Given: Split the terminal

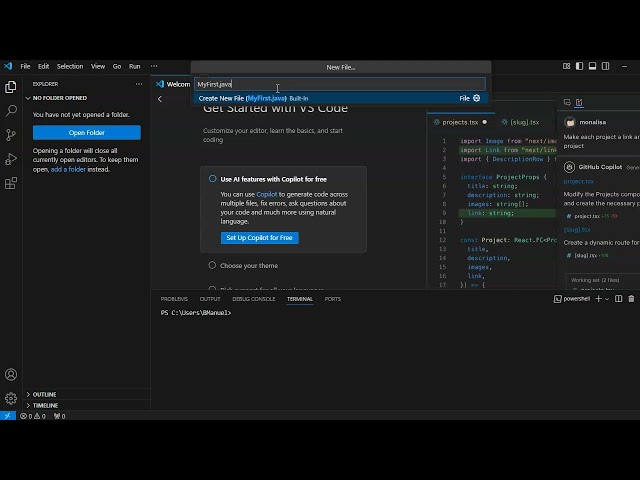Looking at the screenshot, I should [619, 299].
